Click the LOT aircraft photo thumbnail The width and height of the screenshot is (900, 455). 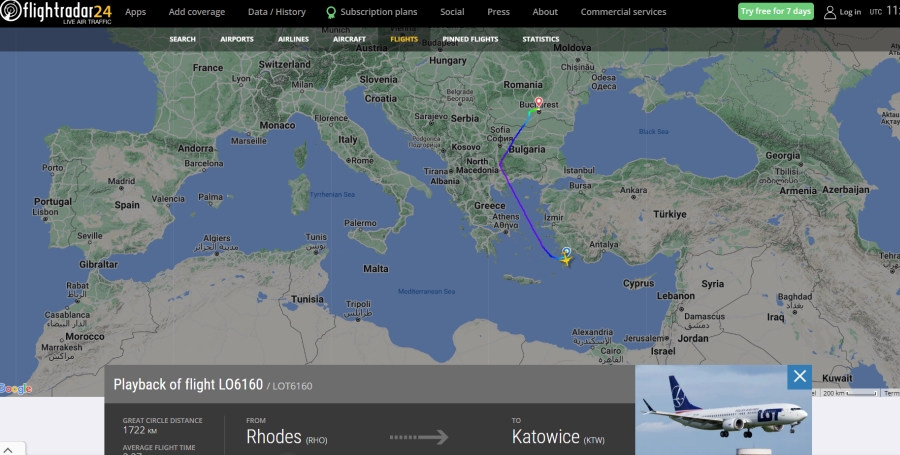coord(723,410)
